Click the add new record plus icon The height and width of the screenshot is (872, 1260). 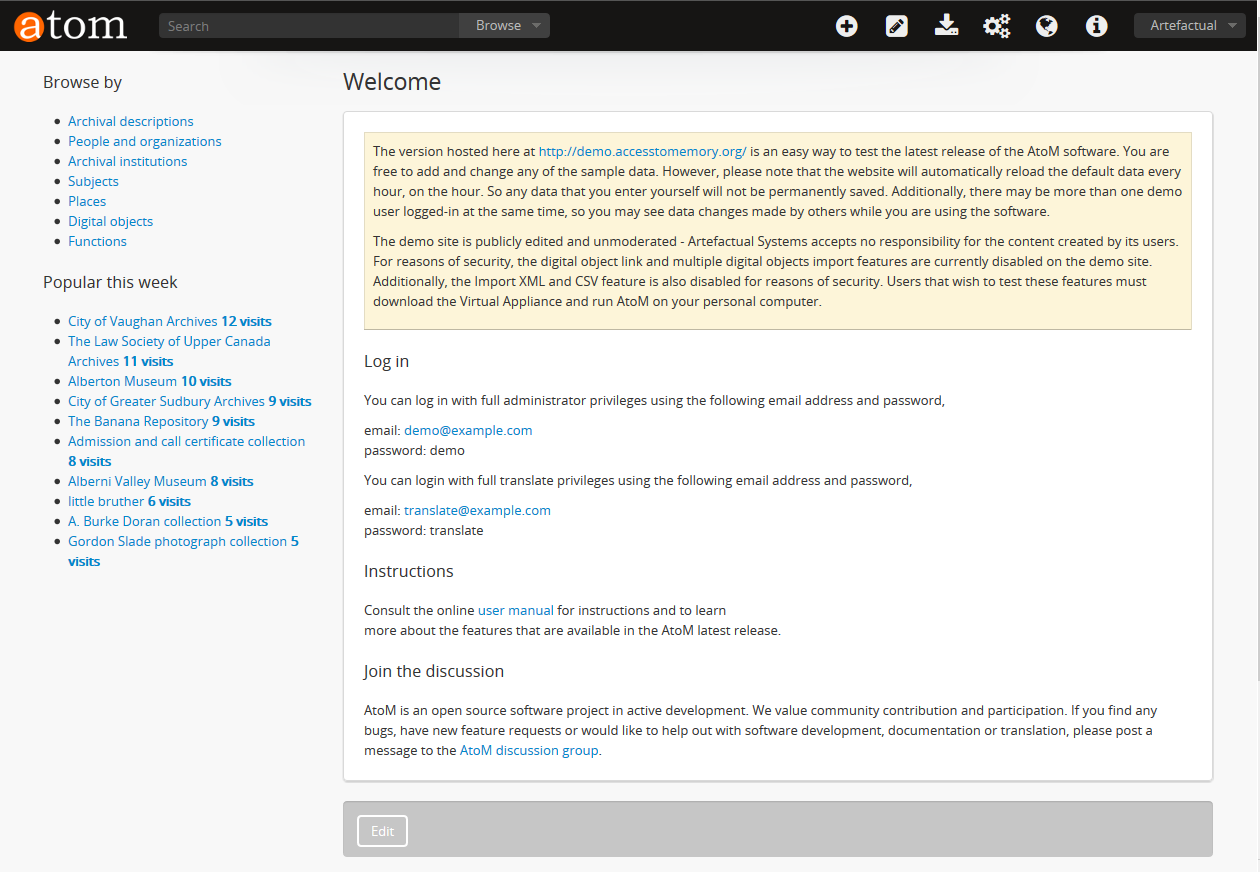click(x=846, y=26)
